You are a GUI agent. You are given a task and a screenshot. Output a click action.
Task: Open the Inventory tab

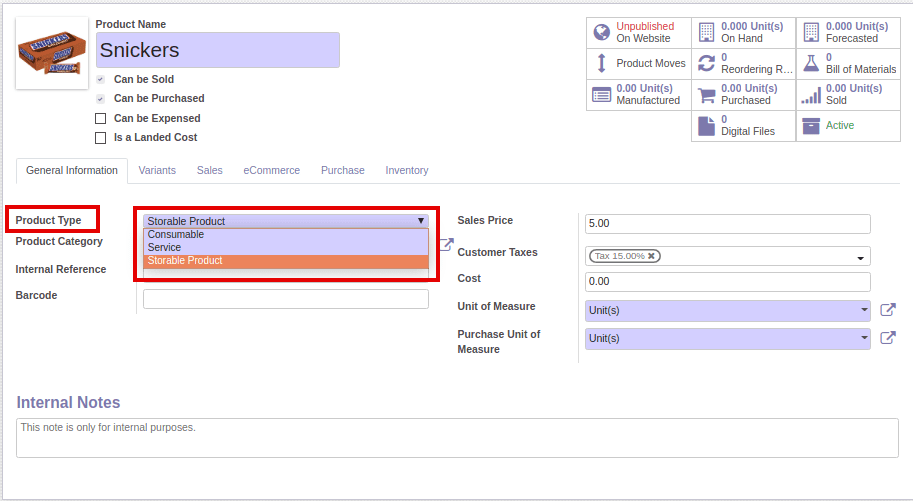pyautogui.click(x=406, y=170)
